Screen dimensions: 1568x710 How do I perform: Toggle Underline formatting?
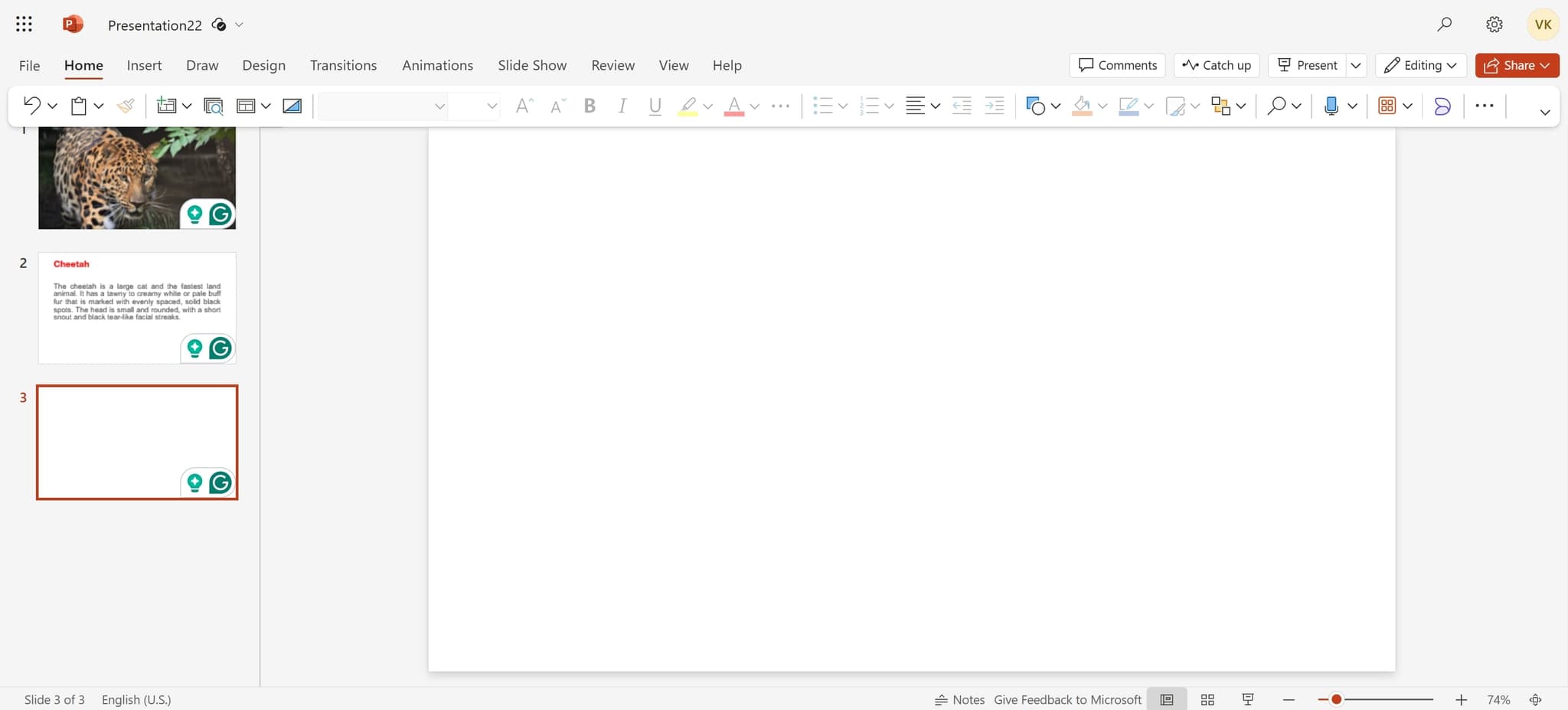coord(655,106)
